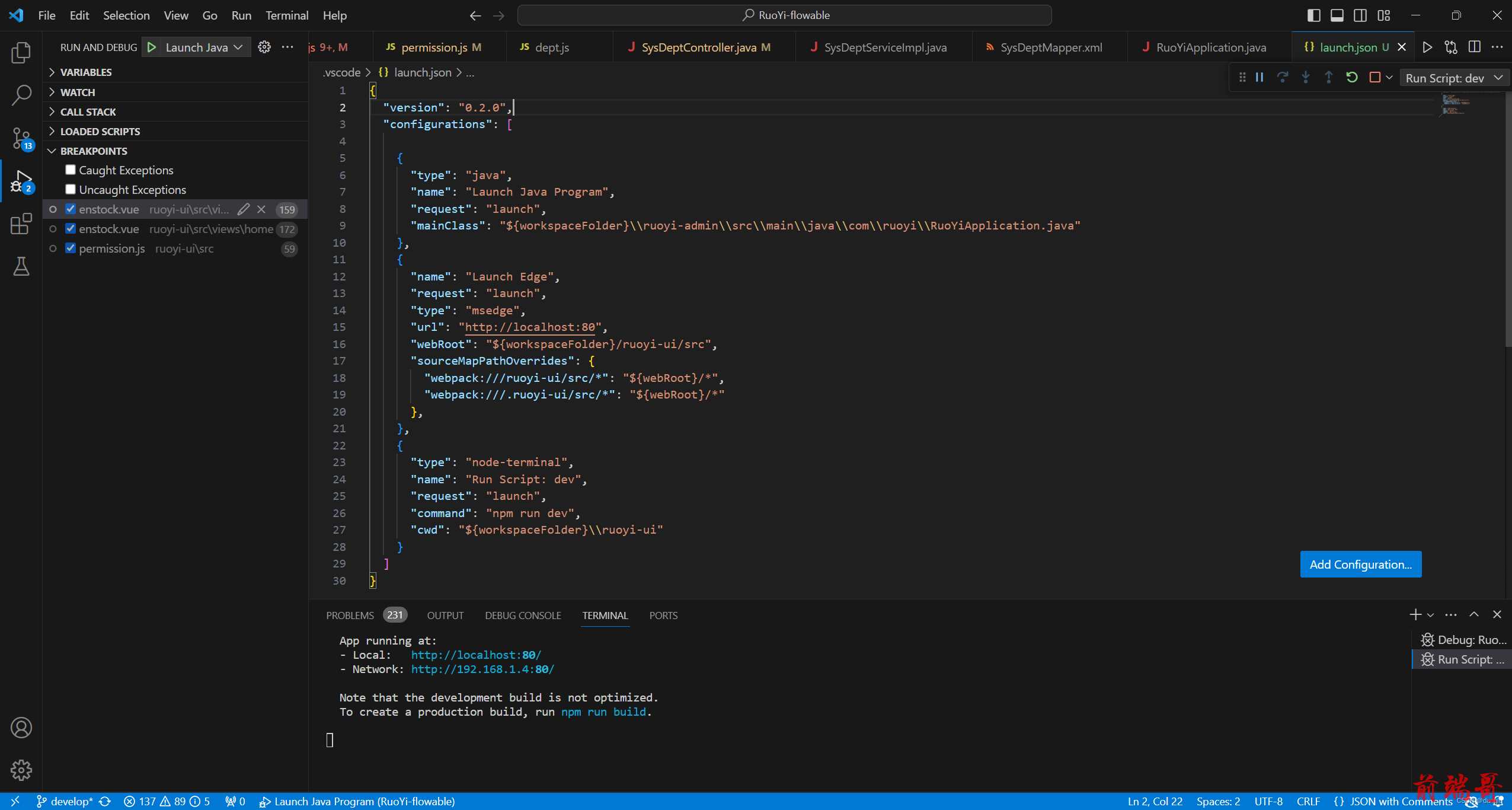Open the Extensions view
This screenshot has width=1512, height=810.
[x=21, y=224]
